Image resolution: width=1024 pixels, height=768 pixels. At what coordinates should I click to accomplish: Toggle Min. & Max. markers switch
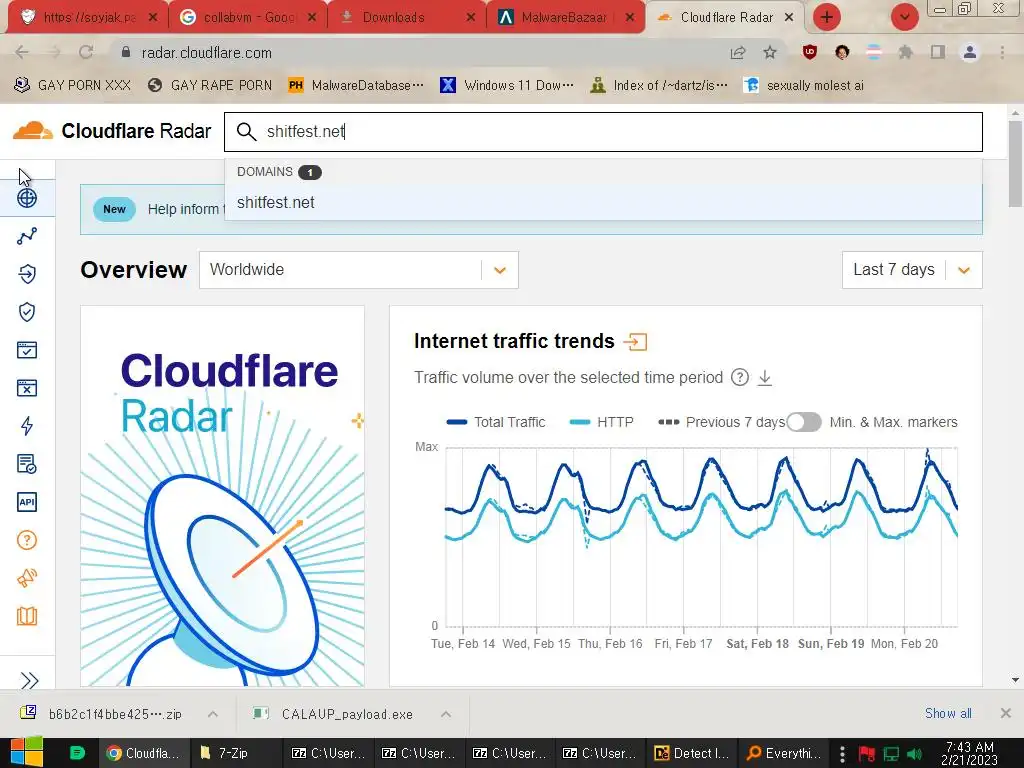tap(803, 422)
